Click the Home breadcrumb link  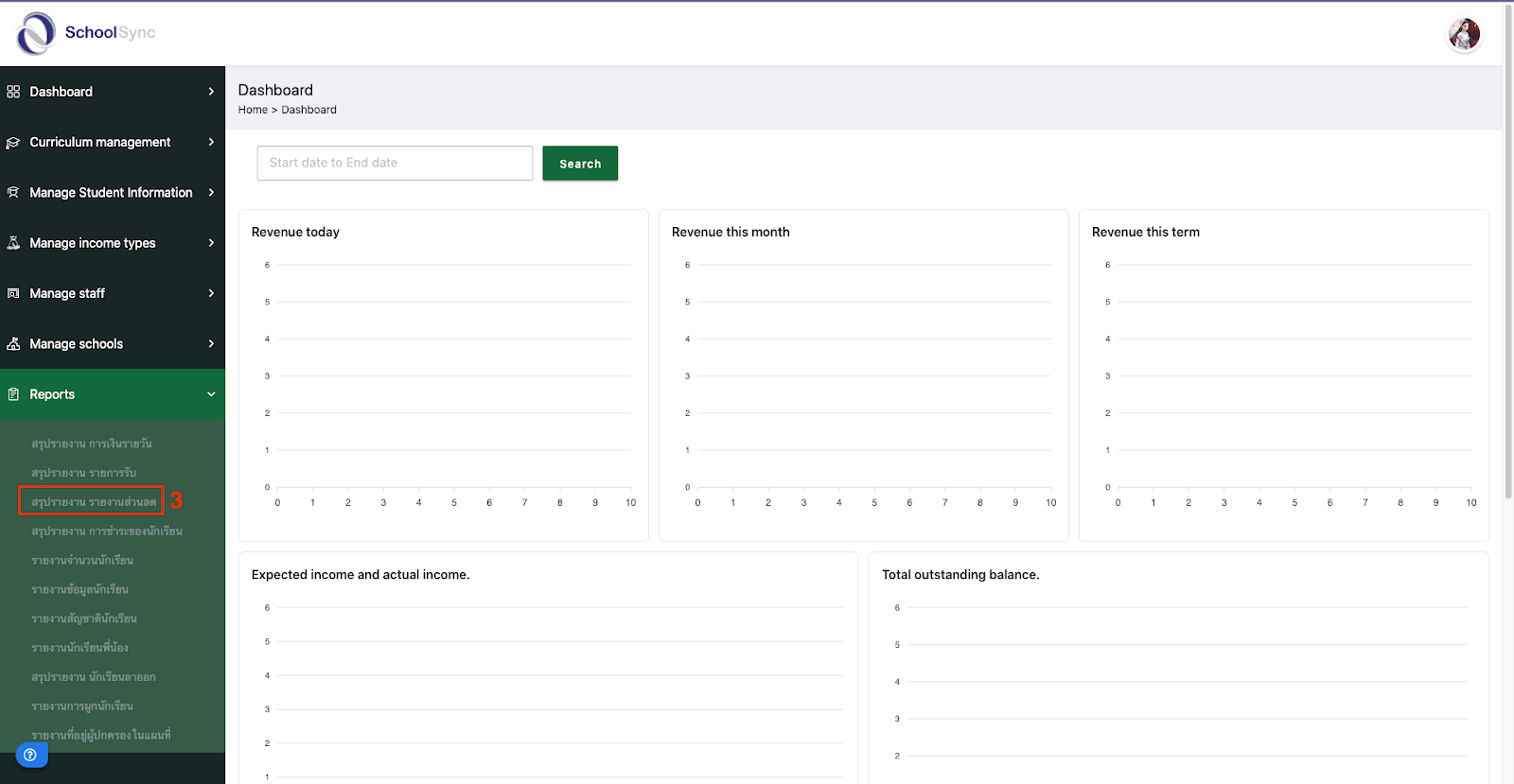pyautogui.click(x=253, y=110)
